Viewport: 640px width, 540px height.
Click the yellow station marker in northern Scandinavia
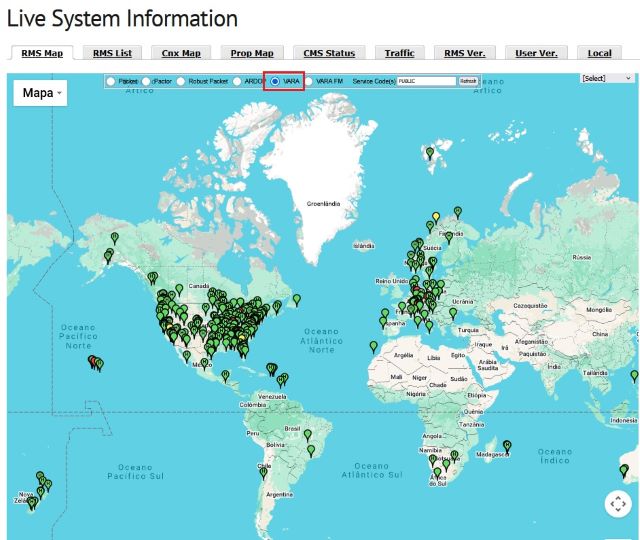[436, 216]
